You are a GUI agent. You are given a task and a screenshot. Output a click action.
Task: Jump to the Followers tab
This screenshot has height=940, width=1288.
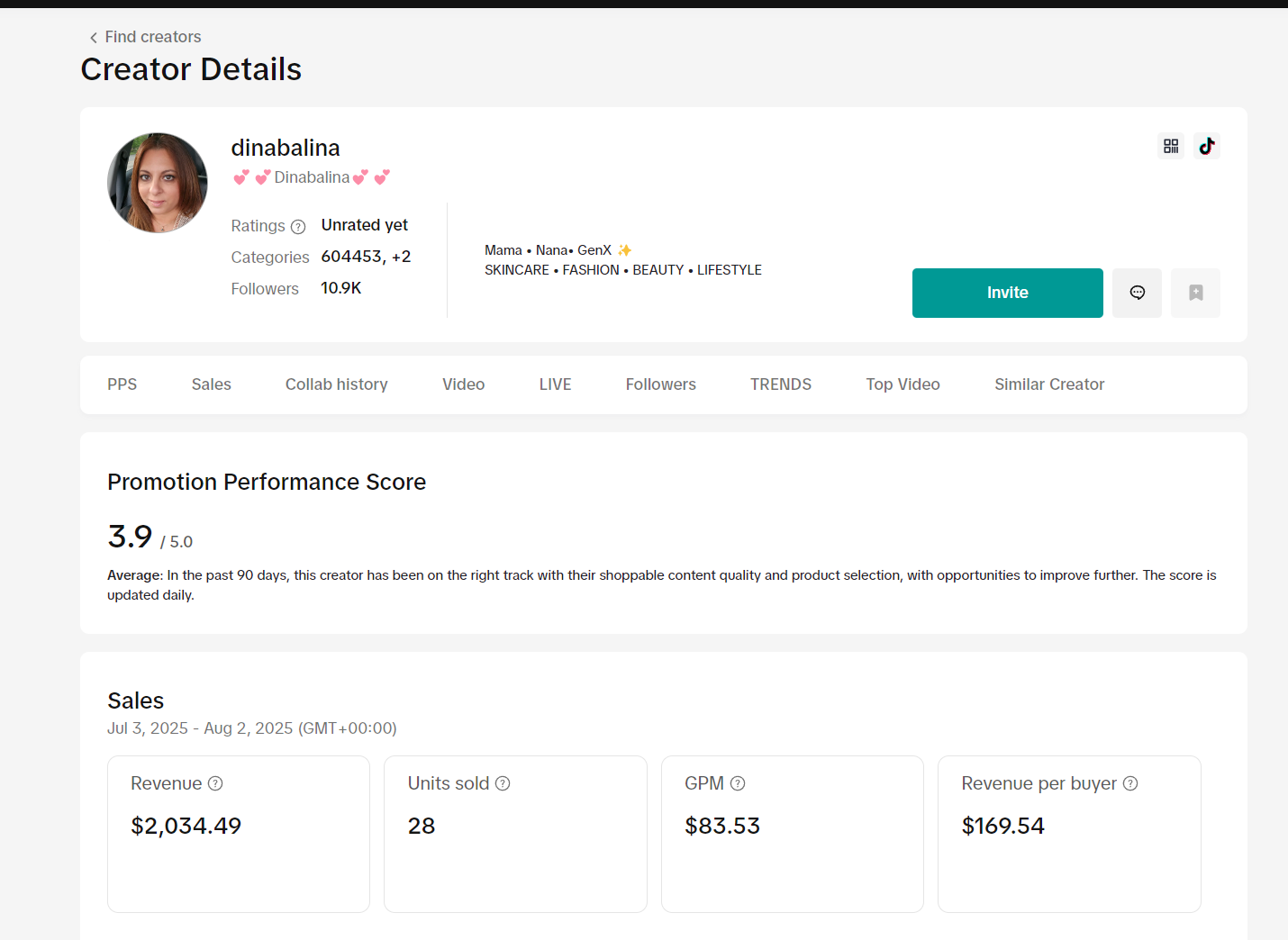click(x=661, y=384)
